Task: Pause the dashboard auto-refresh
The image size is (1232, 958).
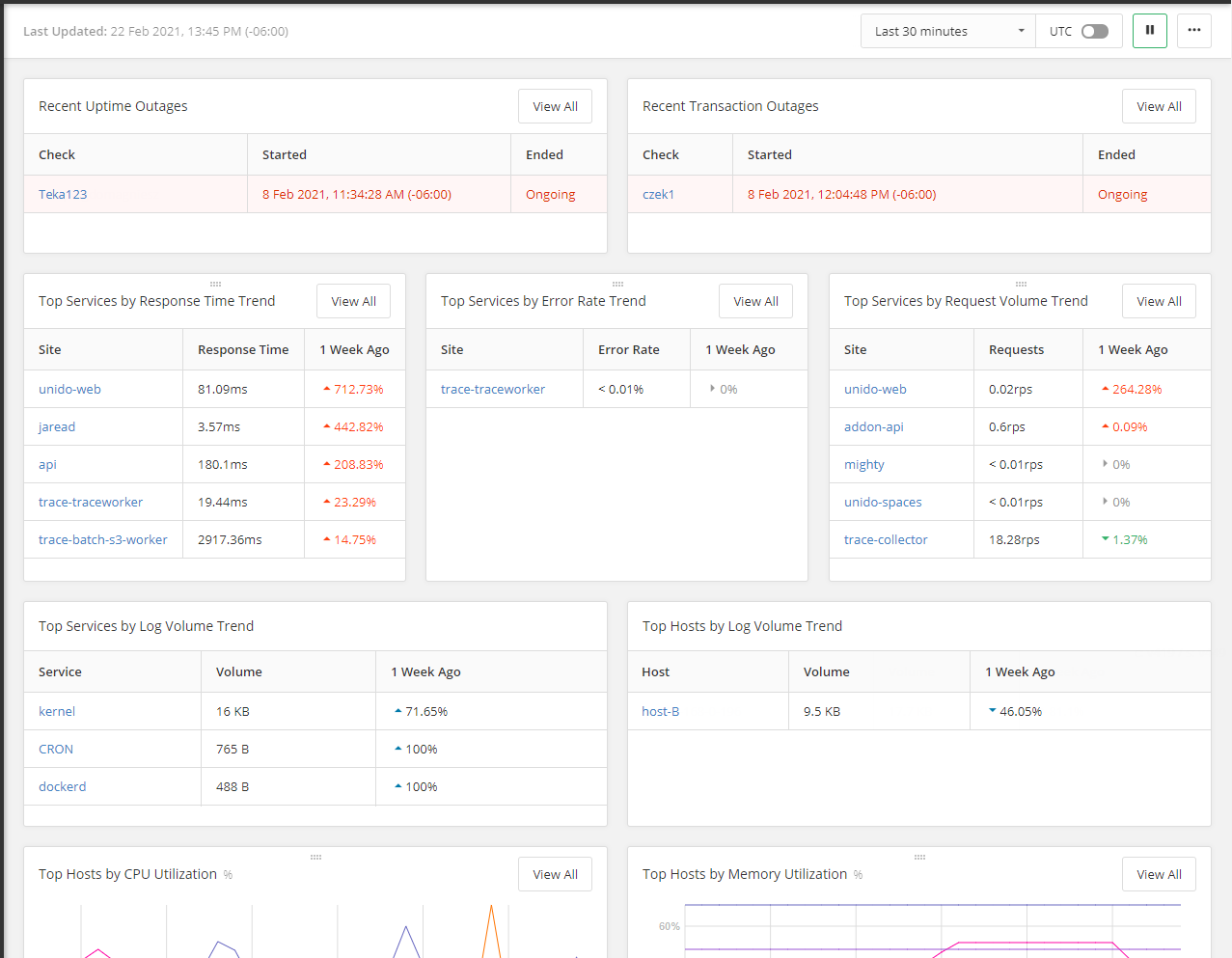Action: (1149, 31)
